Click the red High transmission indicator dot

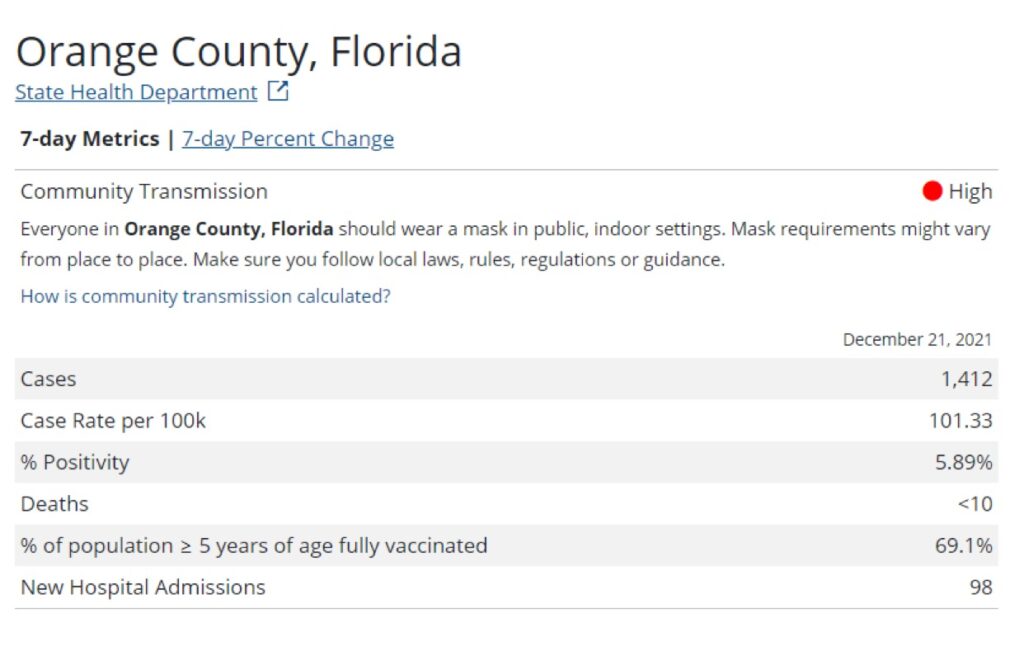(x=932, y=191)
